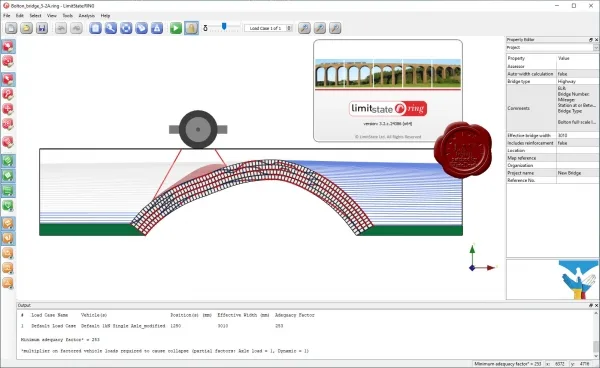Click the 'Organization' property row
600x368 pixels.
[x=553, y=165]
